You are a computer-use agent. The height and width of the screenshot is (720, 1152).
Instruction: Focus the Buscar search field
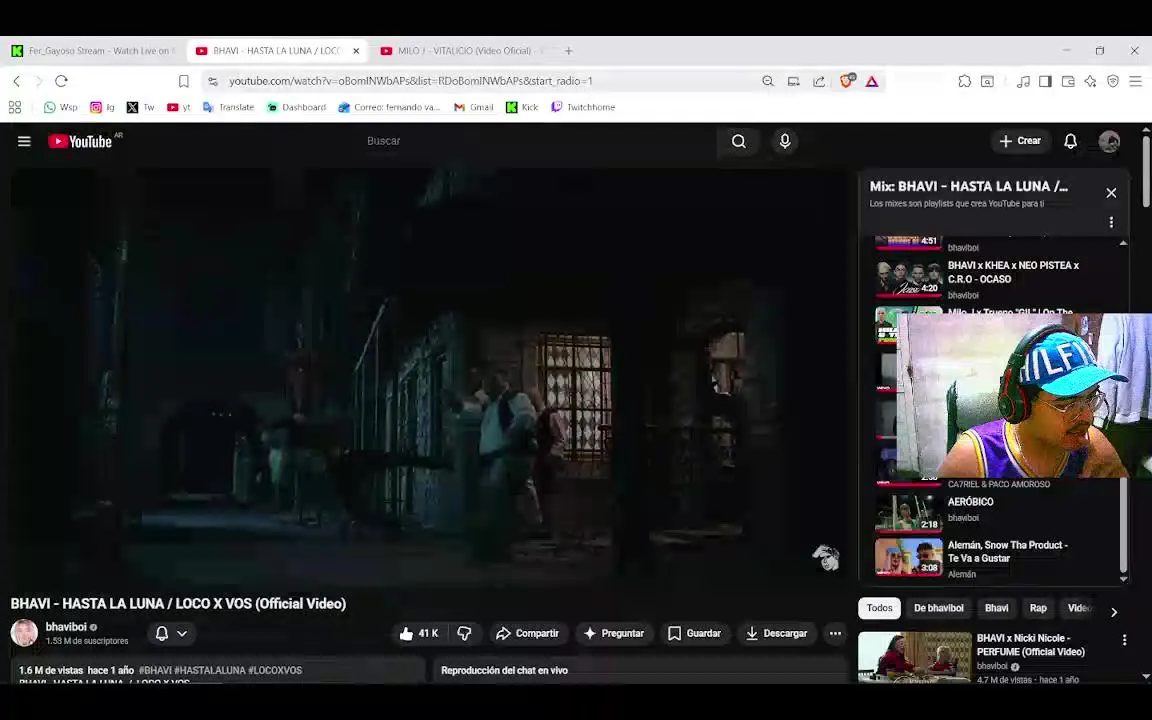pyautogui.click(x=536, y=141)
